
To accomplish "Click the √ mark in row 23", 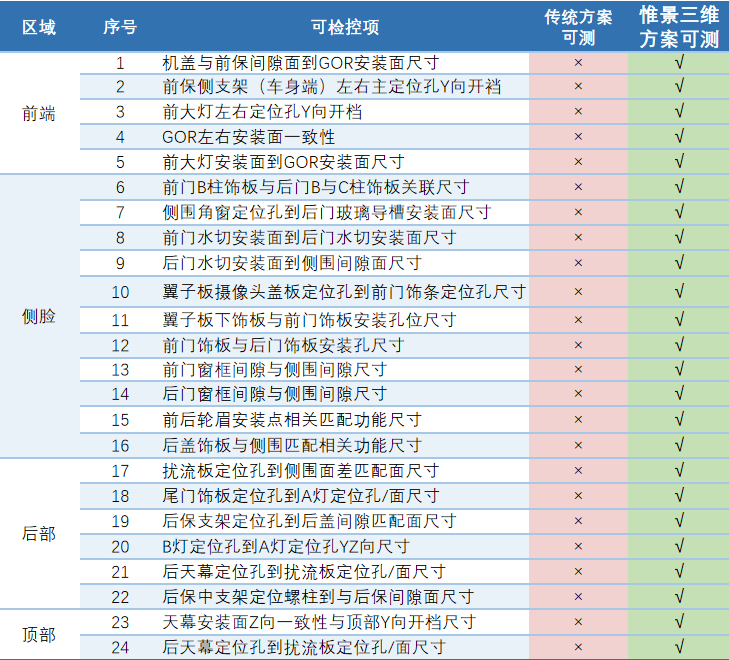I will point(679,621).
